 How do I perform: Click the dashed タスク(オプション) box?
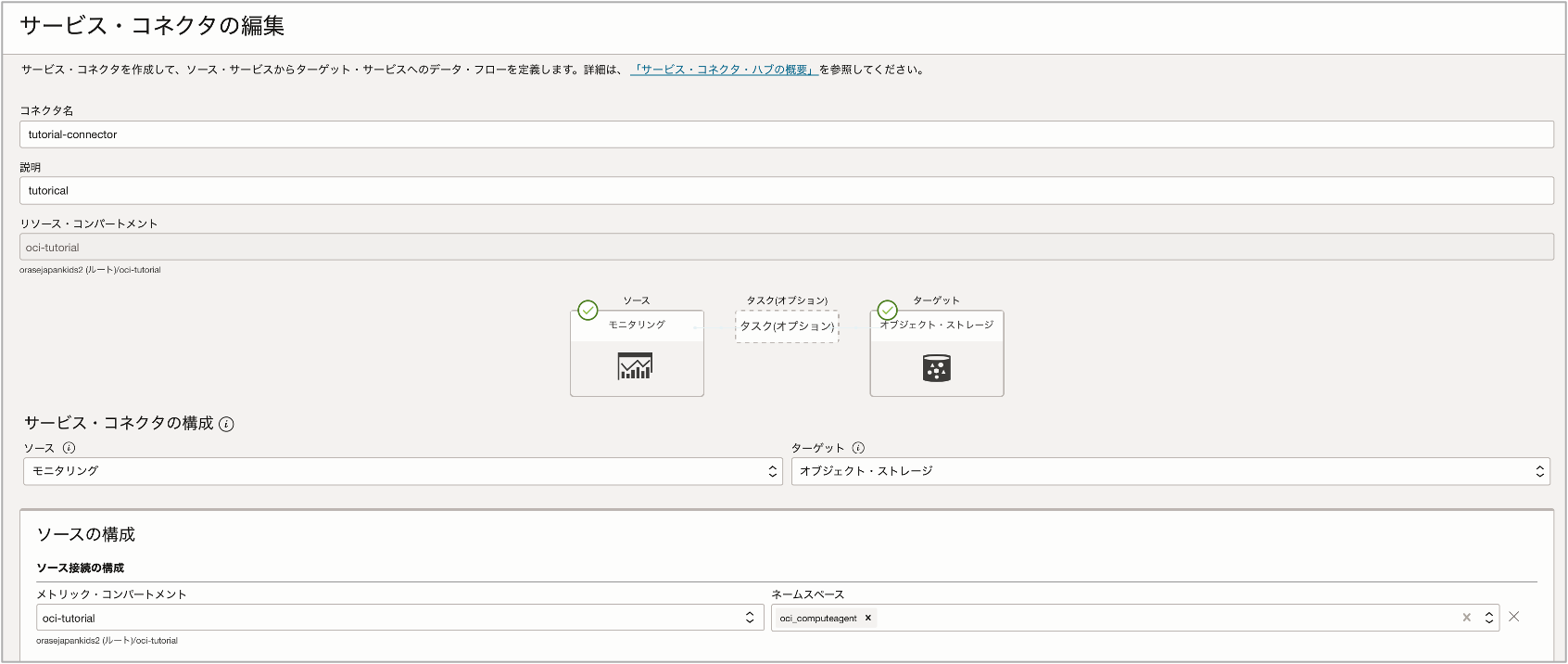coord(787,326)
